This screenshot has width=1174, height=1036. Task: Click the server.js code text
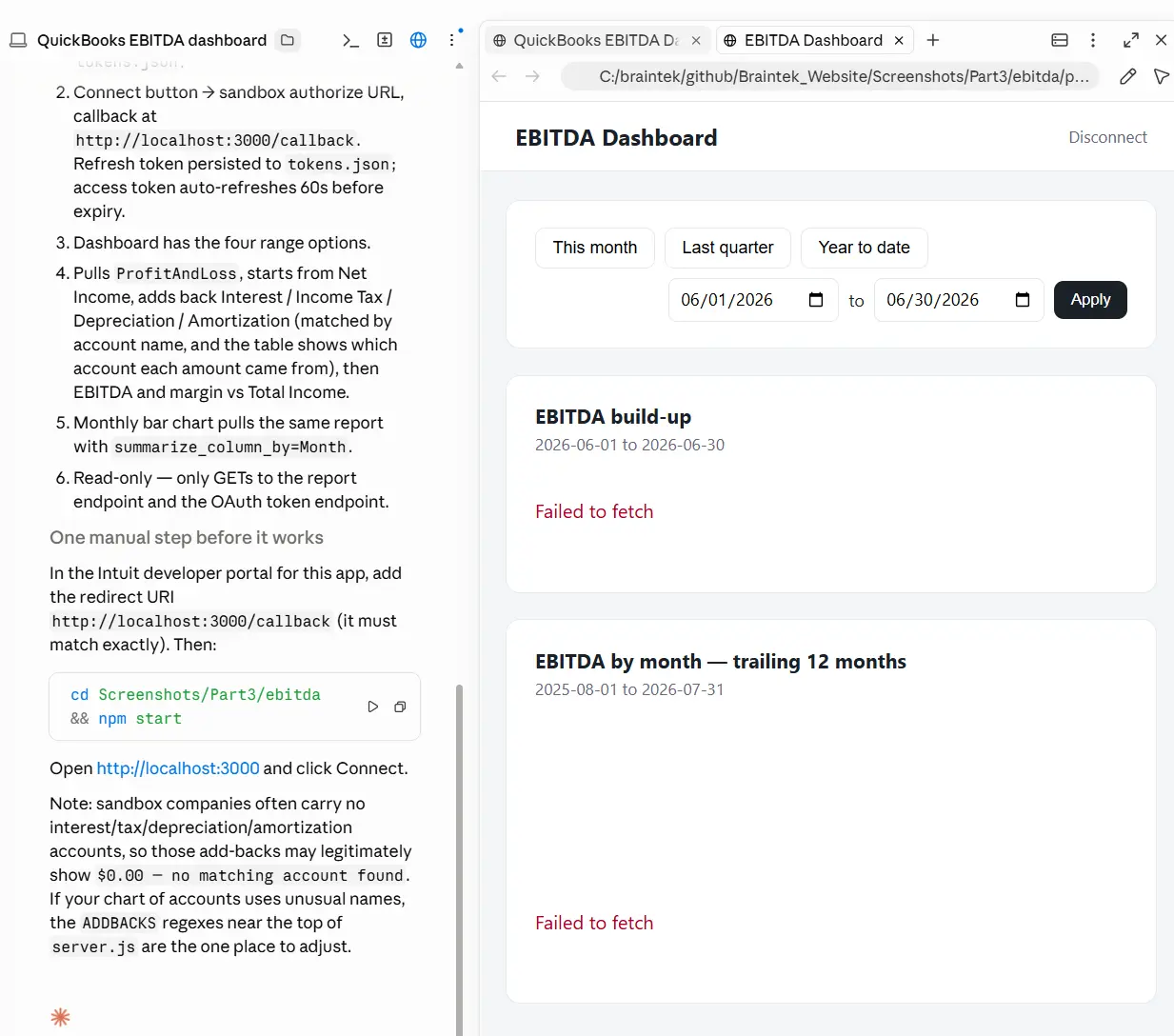coord(93,947)
